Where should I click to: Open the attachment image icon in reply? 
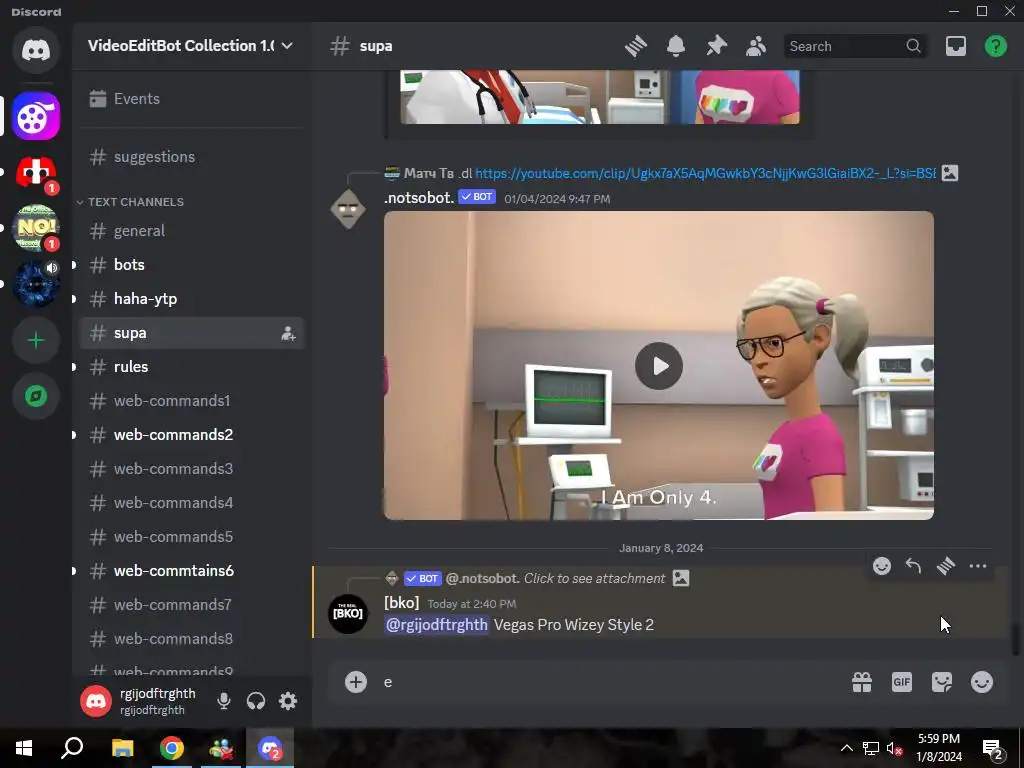point(680,578)
